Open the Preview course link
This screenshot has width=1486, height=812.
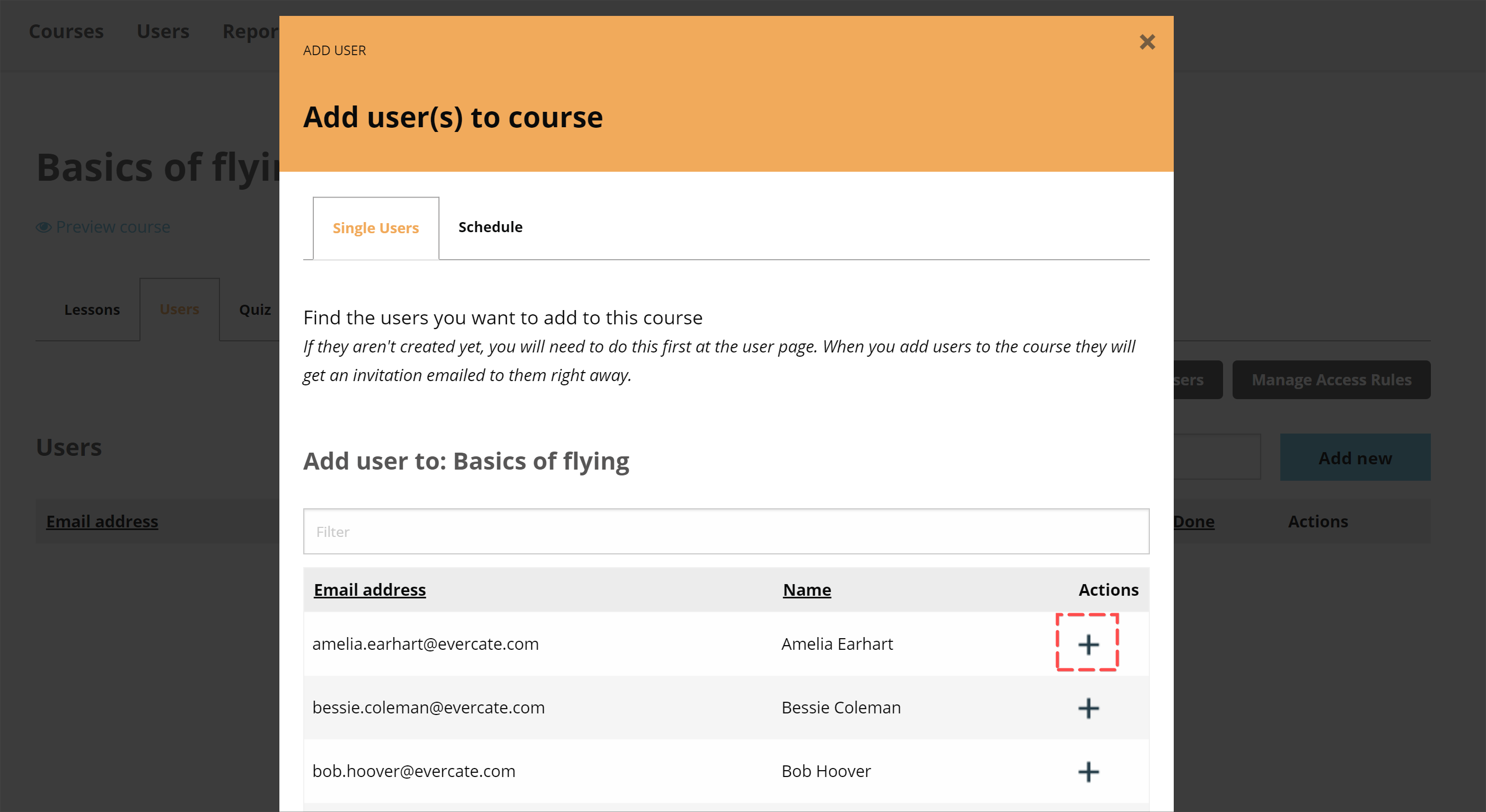click(112, 227)
